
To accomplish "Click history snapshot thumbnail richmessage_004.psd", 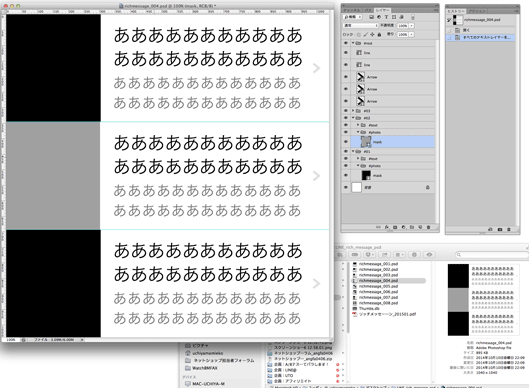I will click(x=458, y=20).
